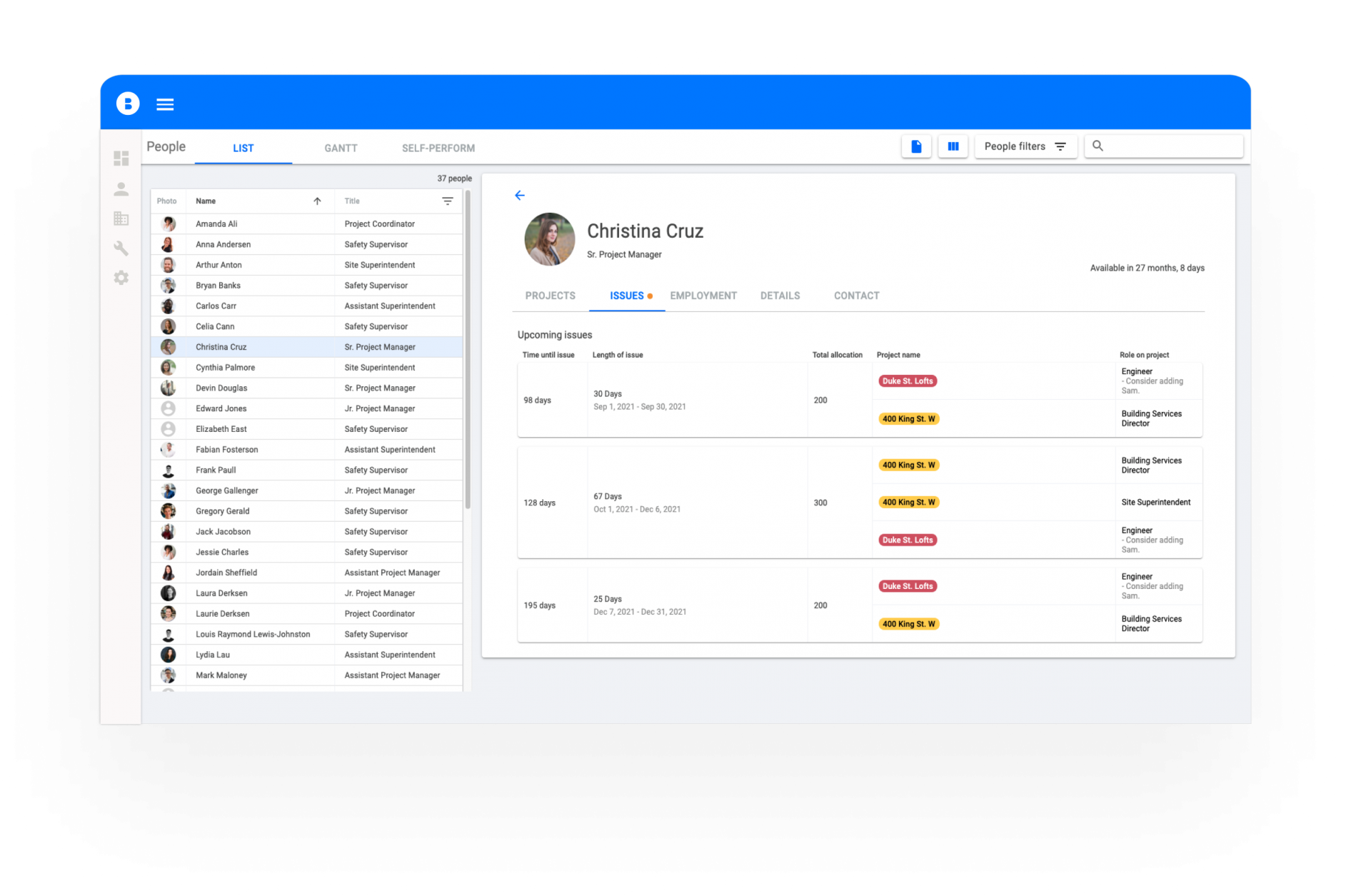Select Devin Douglas in the people list
Screen dimensions: 1371x896
pyautogui.click(x=221, y=388)
